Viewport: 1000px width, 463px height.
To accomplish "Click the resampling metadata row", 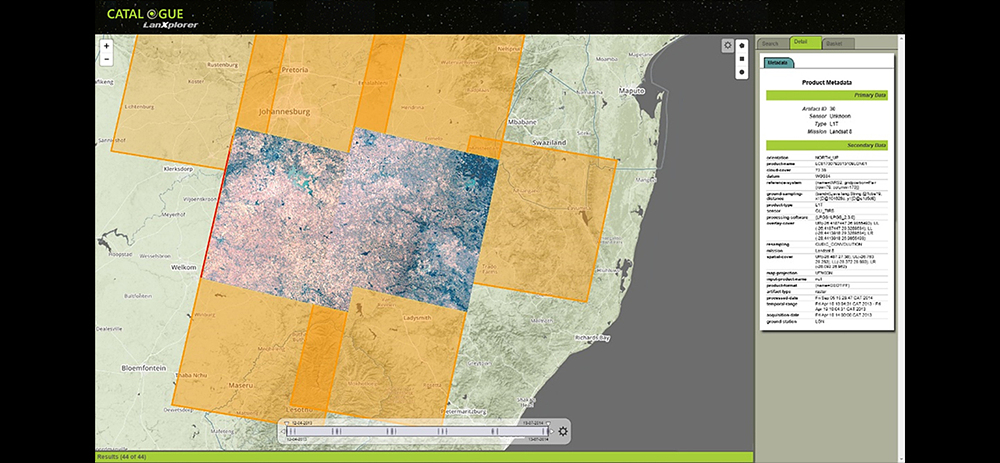I will (x=827, y=244).
